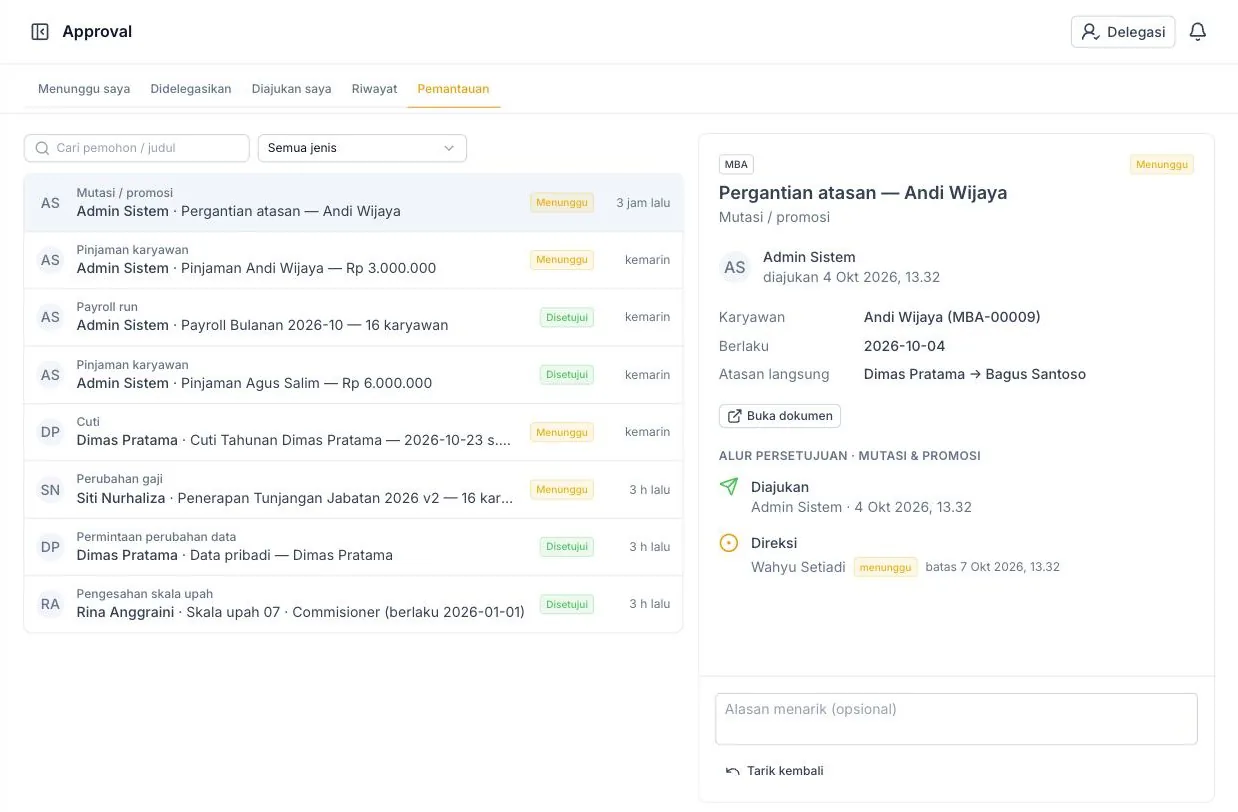Click Dimas Pratama → Bagus Santoso value
Screen dimensions: 1238x812
tap(975, 374)
